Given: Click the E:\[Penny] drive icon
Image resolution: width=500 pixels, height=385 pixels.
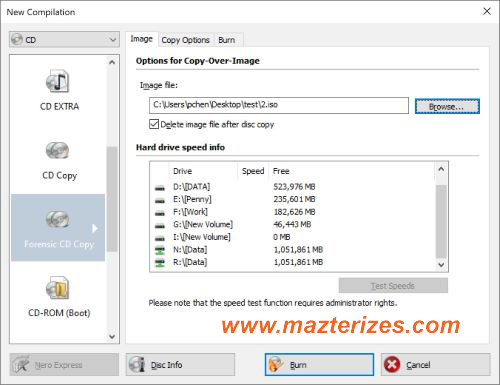Looking at the screenshot, I should tap(160, 200).
